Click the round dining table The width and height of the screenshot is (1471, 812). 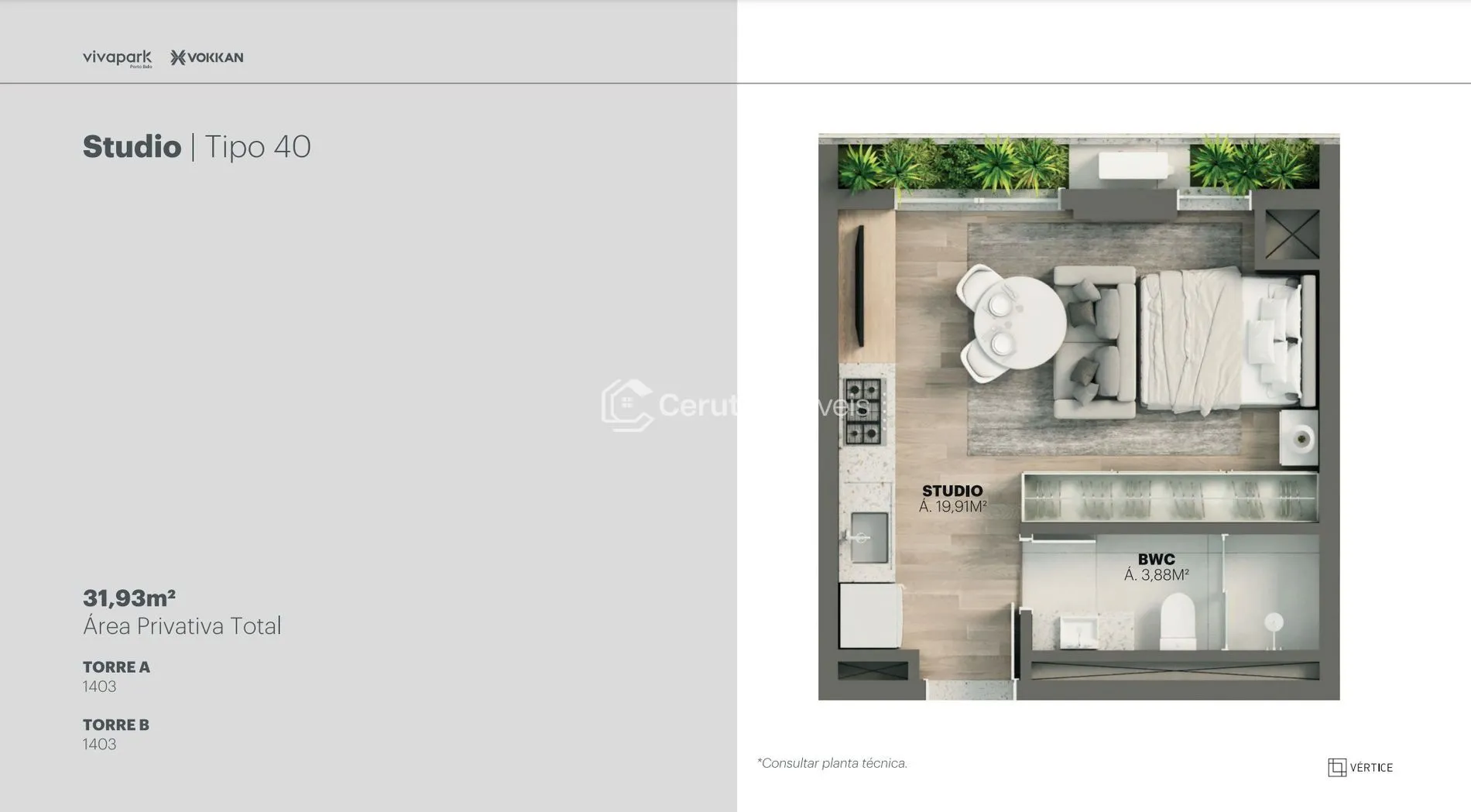(1018, 324)
